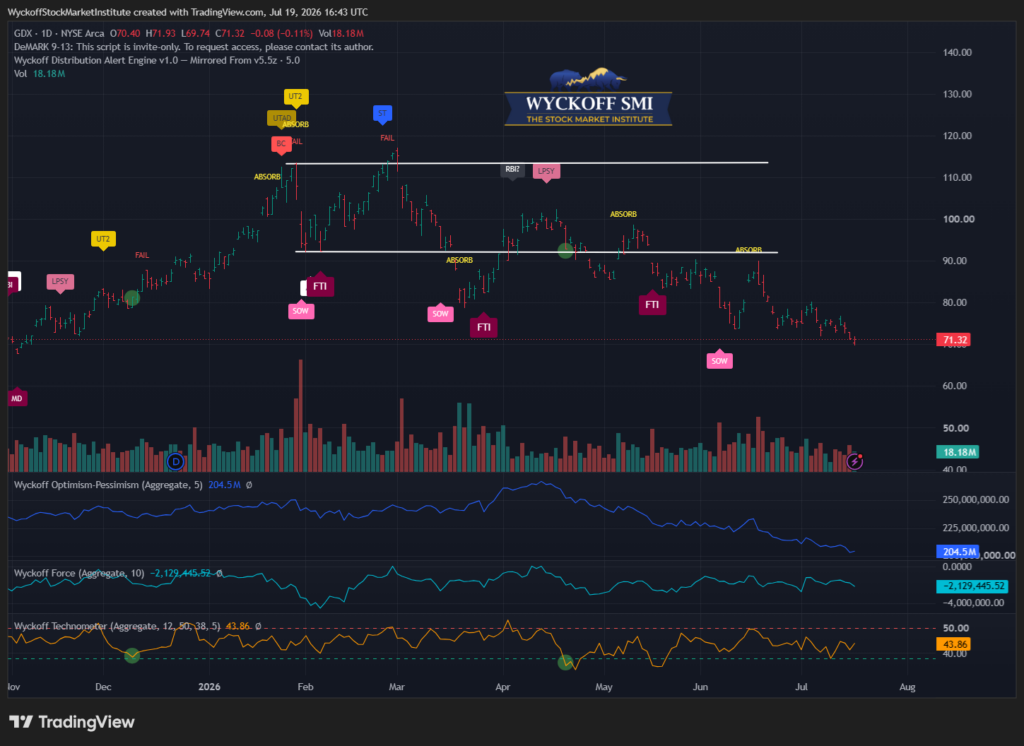Click the UT2 label in December
Screen dimensions: 1024x746
click(103, 239)
